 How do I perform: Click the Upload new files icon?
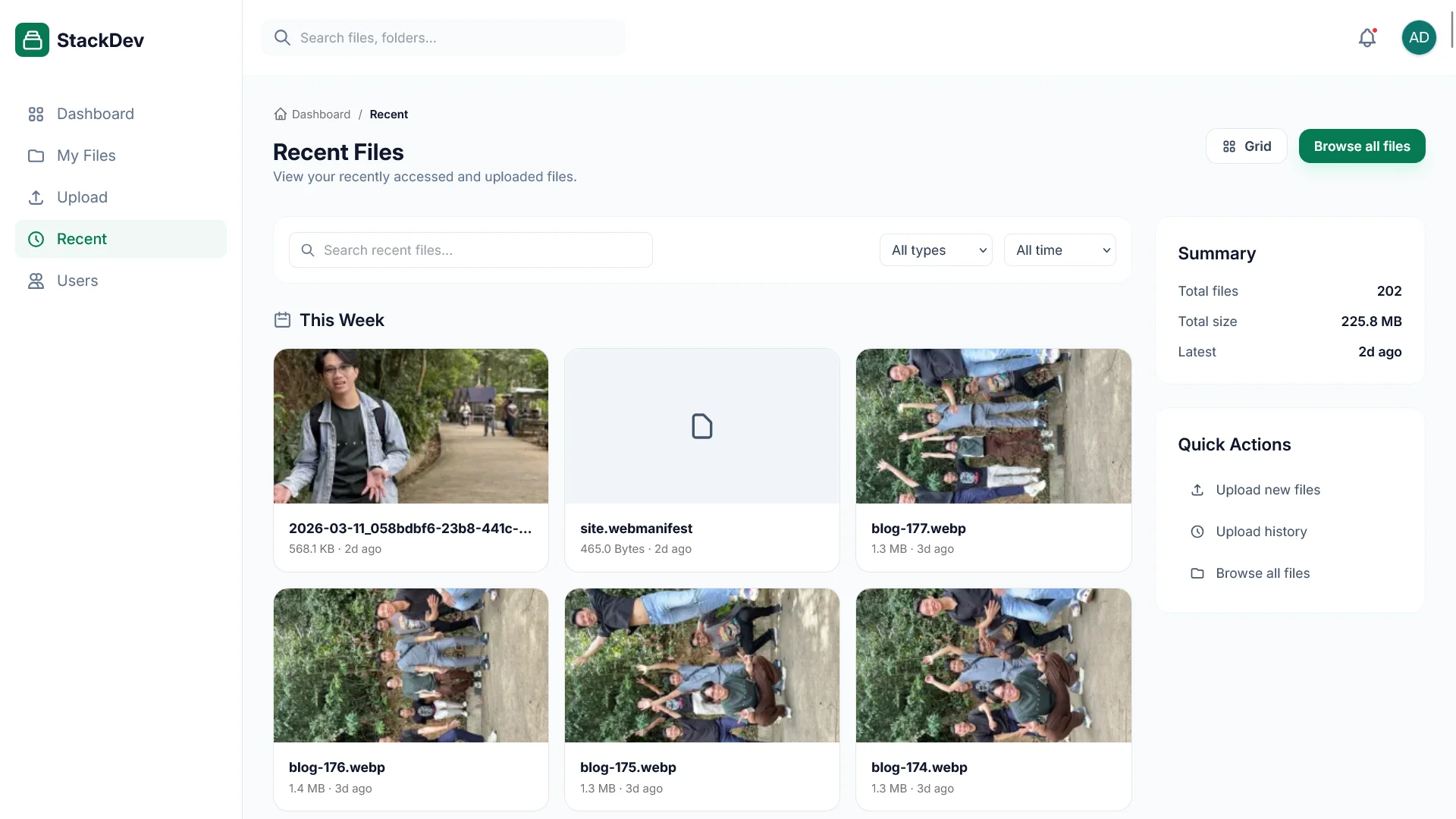coord(1197,490)
